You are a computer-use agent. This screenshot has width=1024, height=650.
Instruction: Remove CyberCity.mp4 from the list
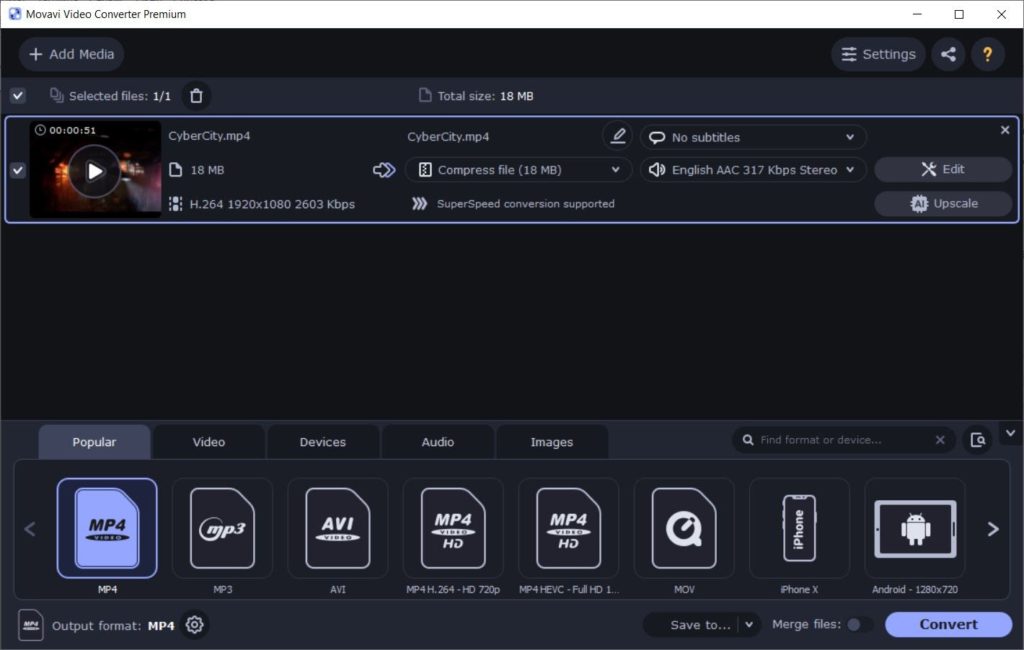pos(1005,130)
